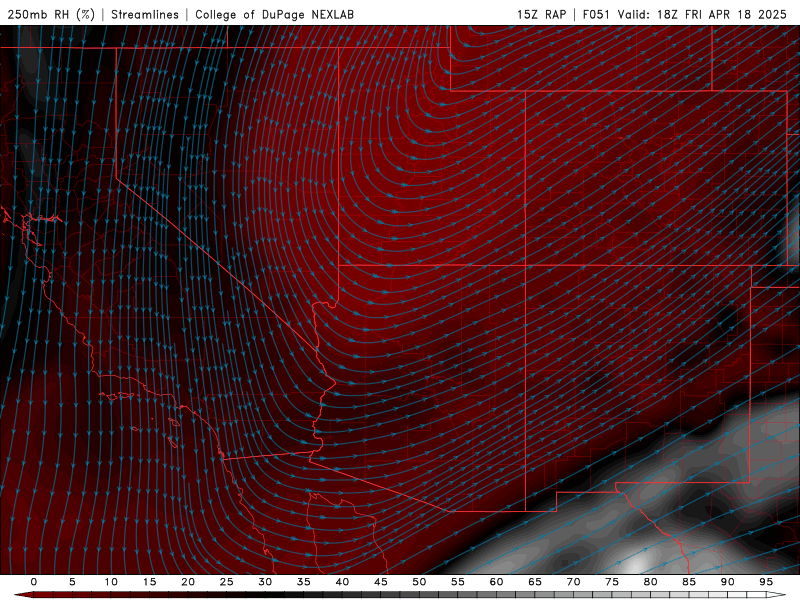The width and height of the screenshot is (800, 600).
Task: Click the colorbar label '85'
Action: [689, 582]
